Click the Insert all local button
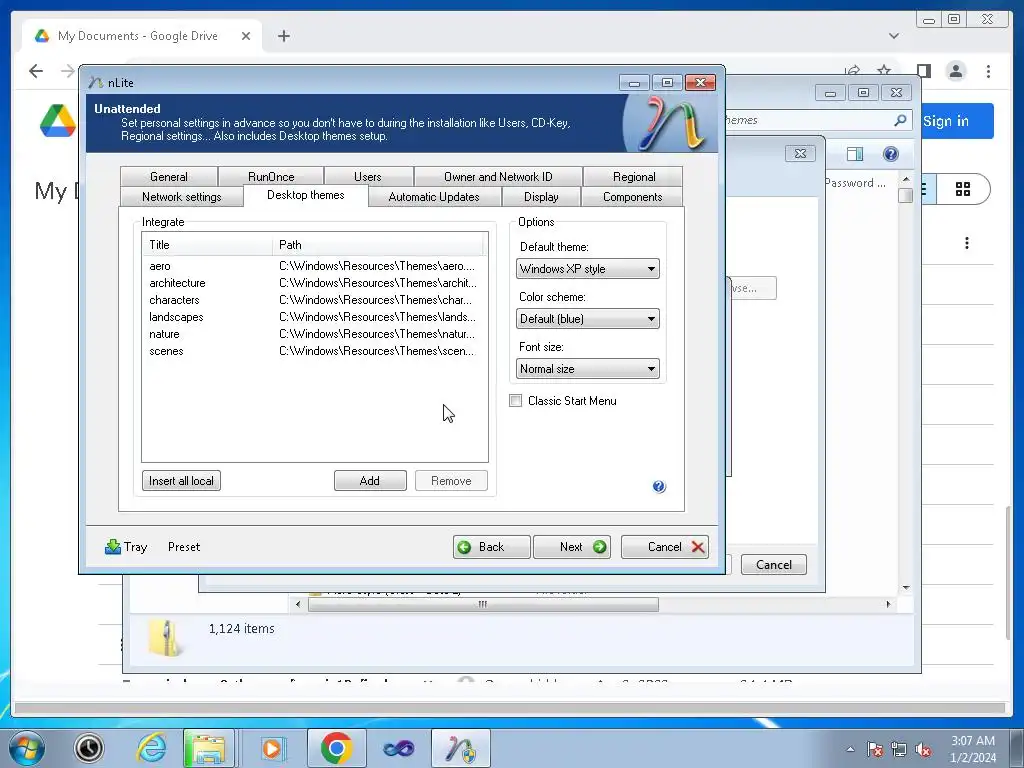The width and height of the screenshot is (1024, 768). (181, 481)
